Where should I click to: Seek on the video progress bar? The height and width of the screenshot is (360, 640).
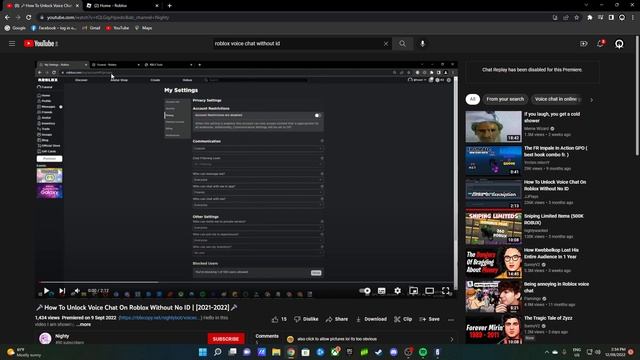[246, 282]
